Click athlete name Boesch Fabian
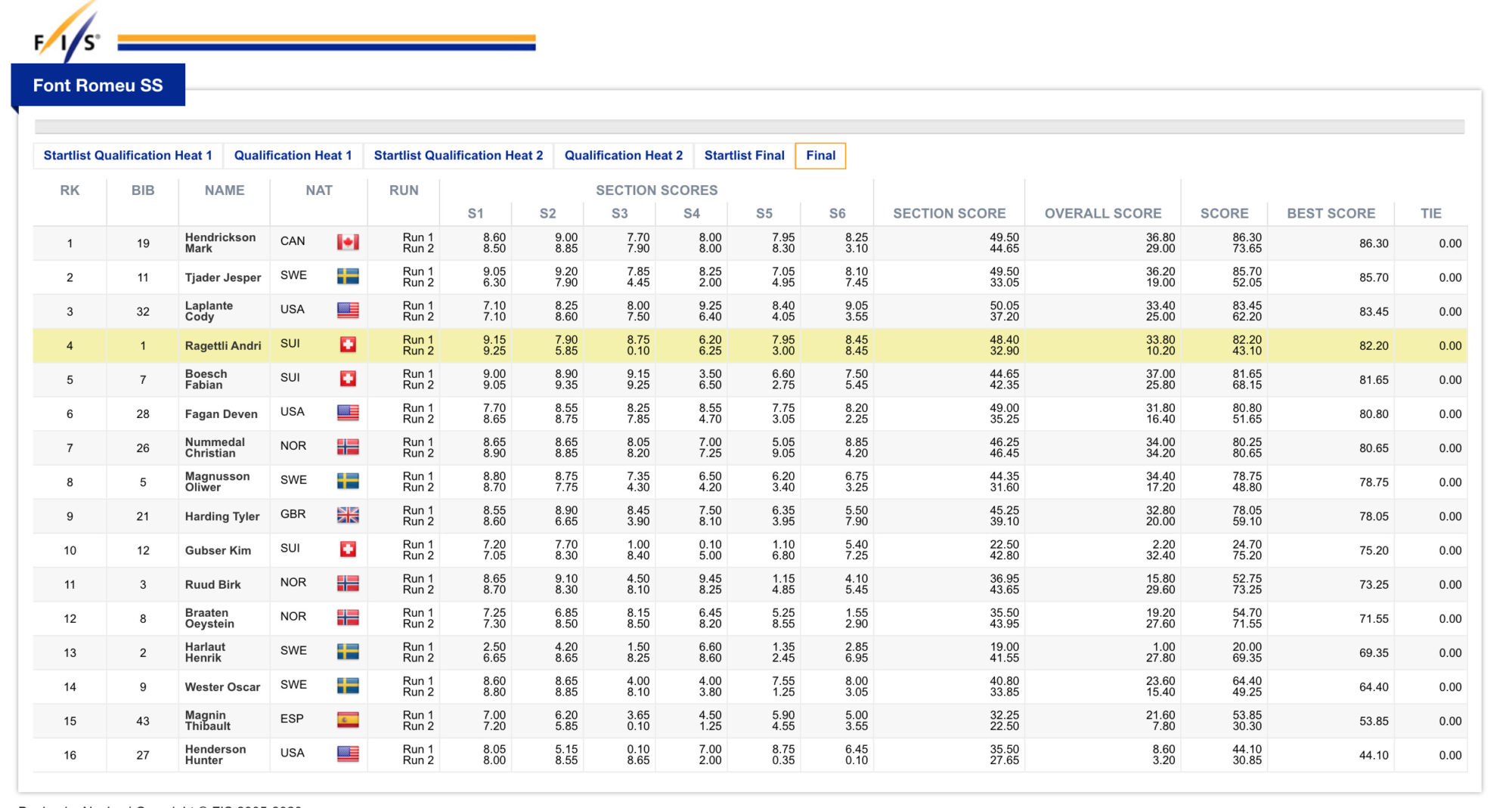The height and width of the screenshot is (808, 1512). pyautogui.click(x=206, y=379)
